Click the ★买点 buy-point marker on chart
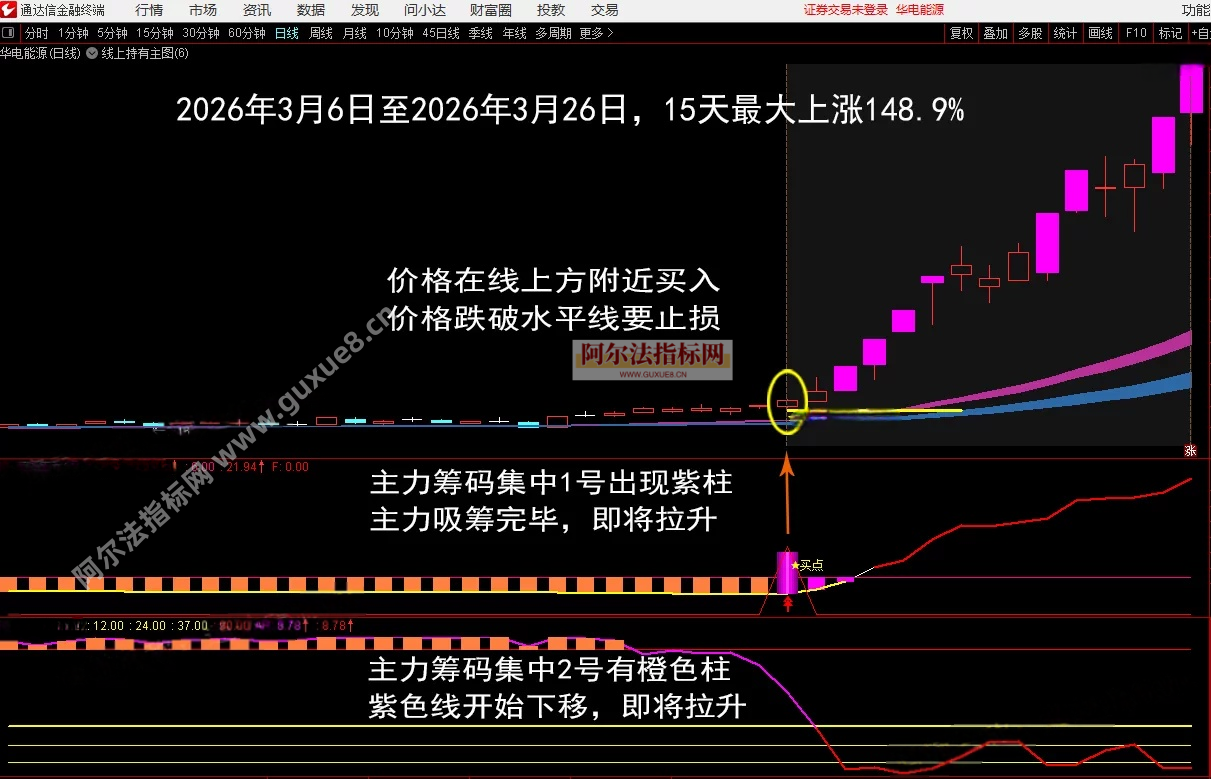Image resolution: width=1211 pixels, height=779 pixels. [x=806, y=564]
